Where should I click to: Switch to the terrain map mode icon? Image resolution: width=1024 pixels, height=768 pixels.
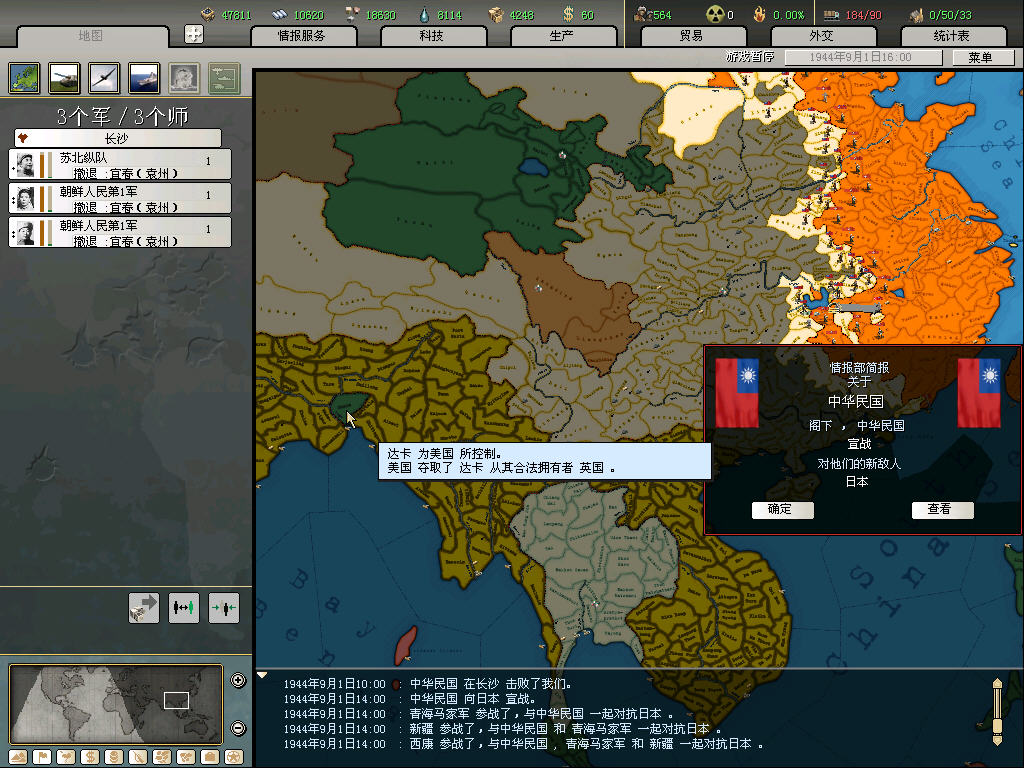pos(17,756)
